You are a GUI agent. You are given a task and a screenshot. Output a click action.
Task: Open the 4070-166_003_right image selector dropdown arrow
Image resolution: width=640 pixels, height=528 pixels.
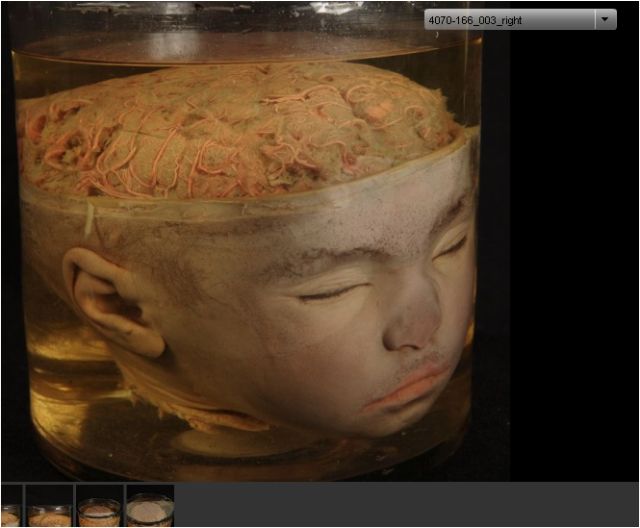pos(605,20)
